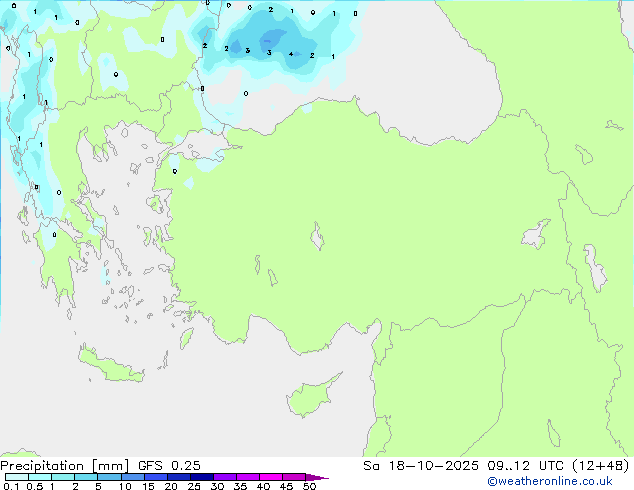Click the over-50 mm legend arrow tip
This screenshot has width=634, height=490.
pos(317,477)
